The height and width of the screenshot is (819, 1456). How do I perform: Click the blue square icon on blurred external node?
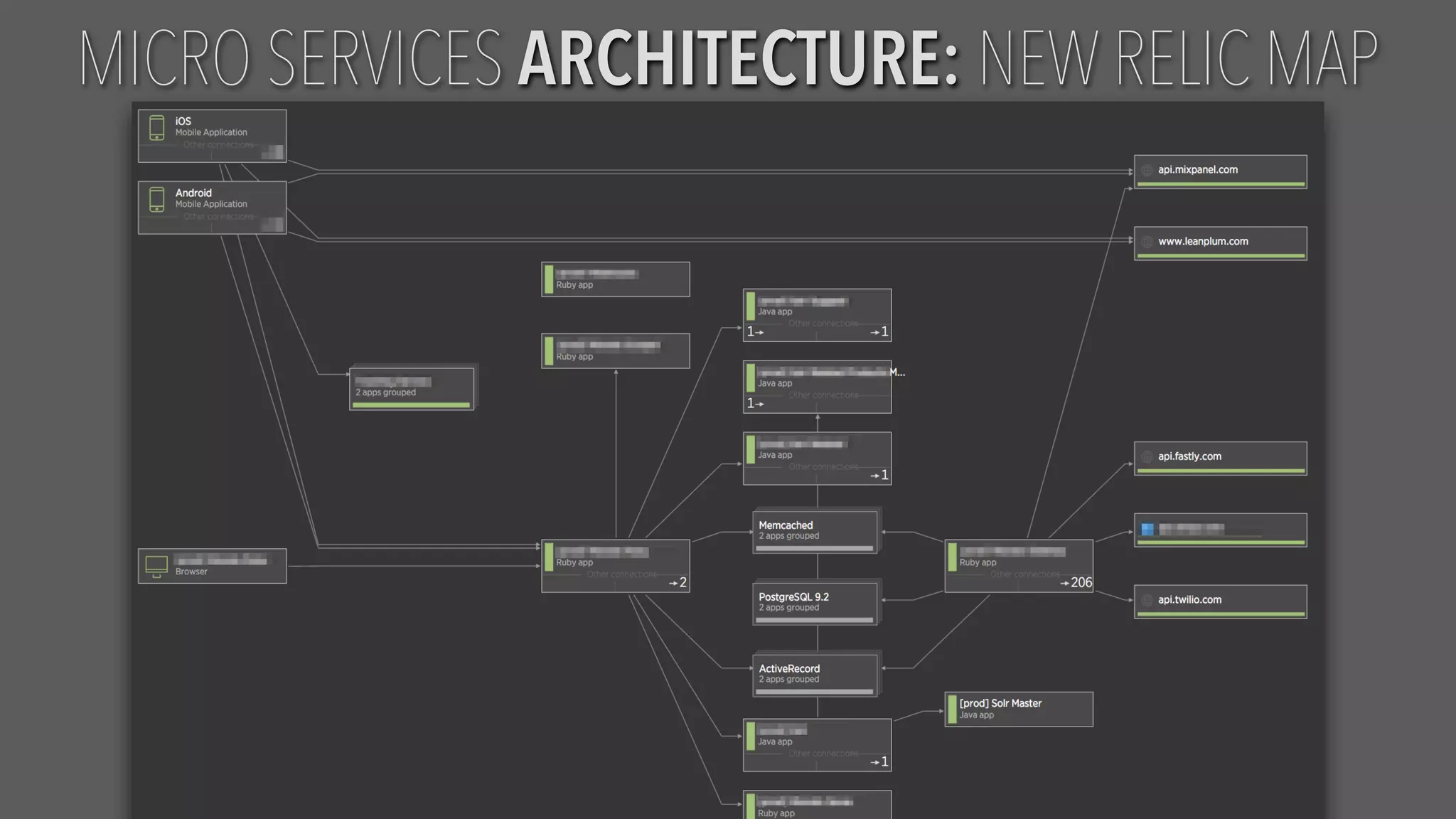coord(1147,529)
